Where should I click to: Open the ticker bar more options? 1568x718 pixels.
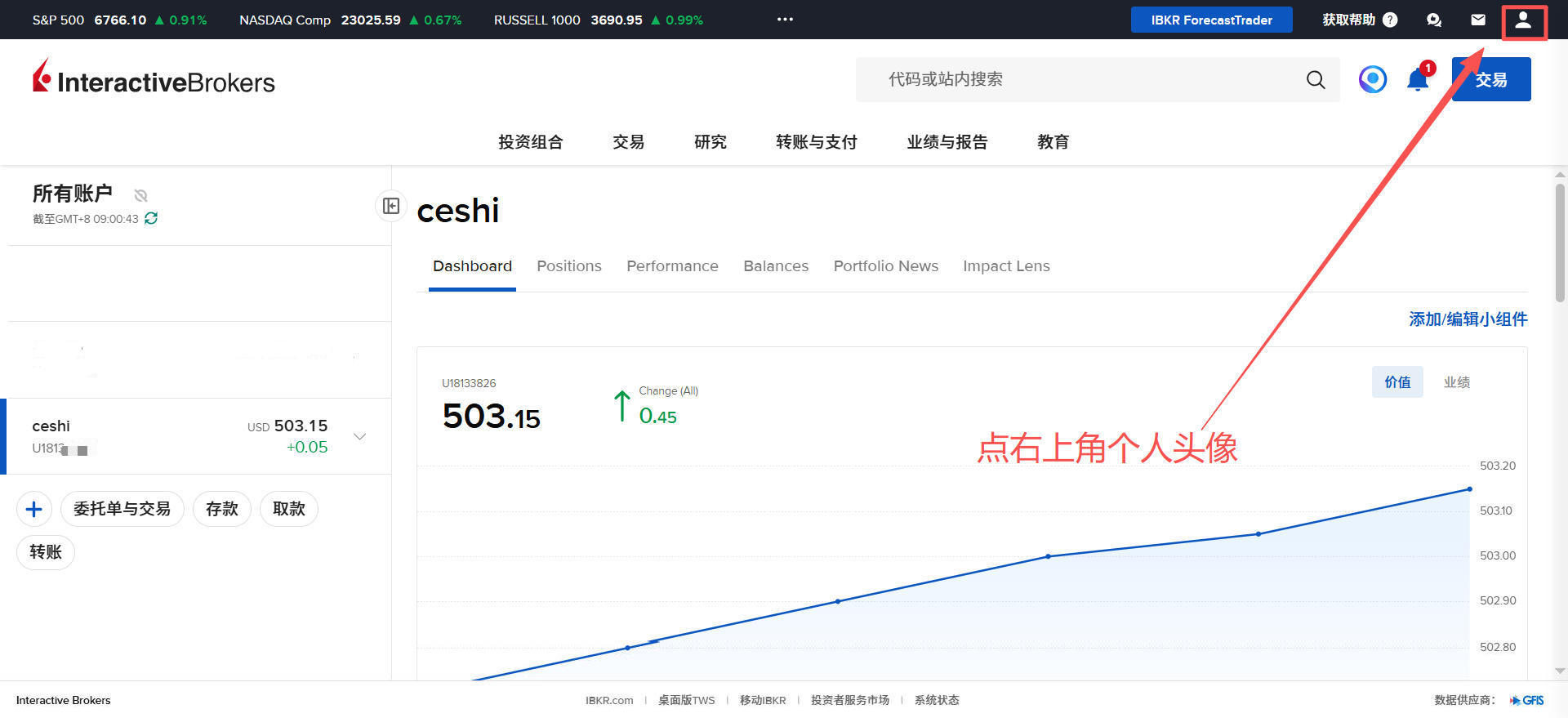tap(785, 20)
